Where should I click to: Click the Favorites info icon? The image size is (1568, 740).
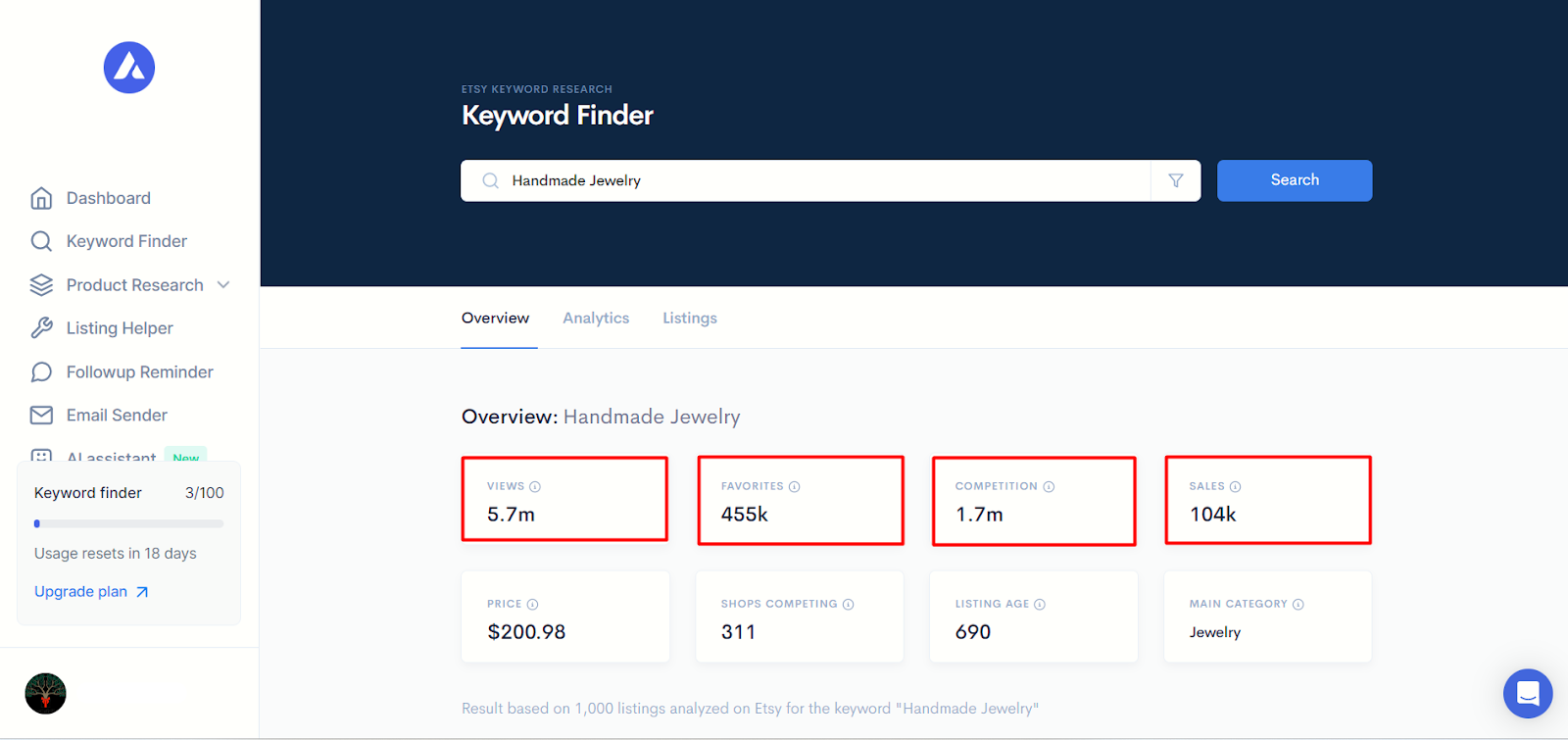(795, 487)
